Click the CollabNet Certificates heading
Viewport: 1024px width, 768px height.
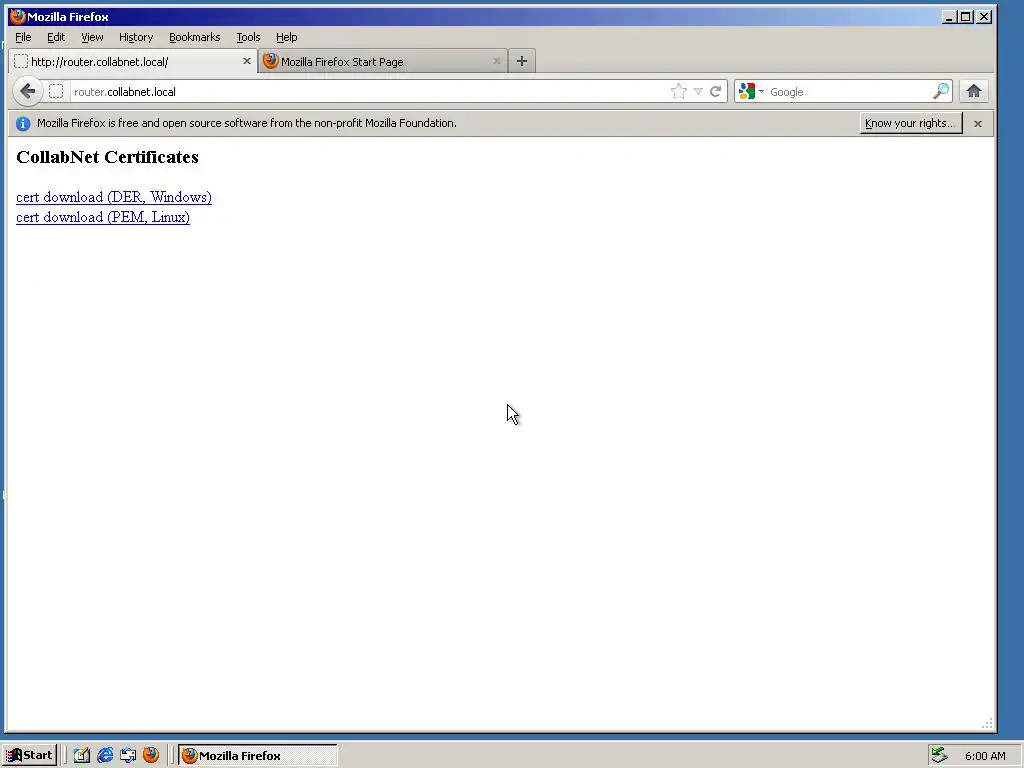(x=107, y=157)
